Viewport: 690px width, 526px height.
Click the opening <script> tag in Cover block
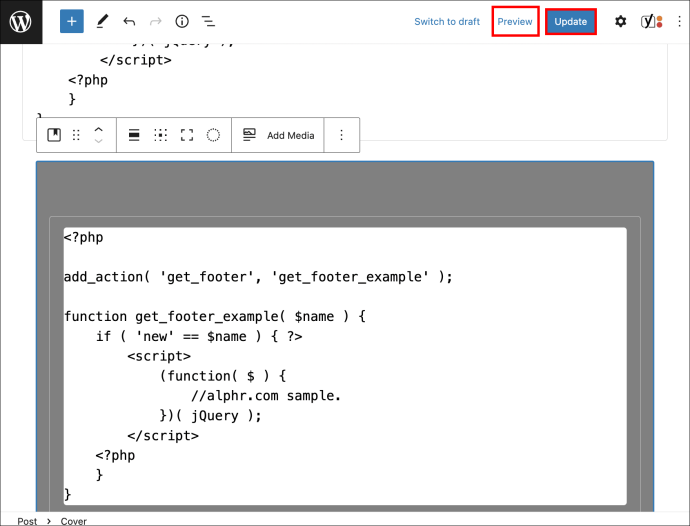click(x=159, y=356)
